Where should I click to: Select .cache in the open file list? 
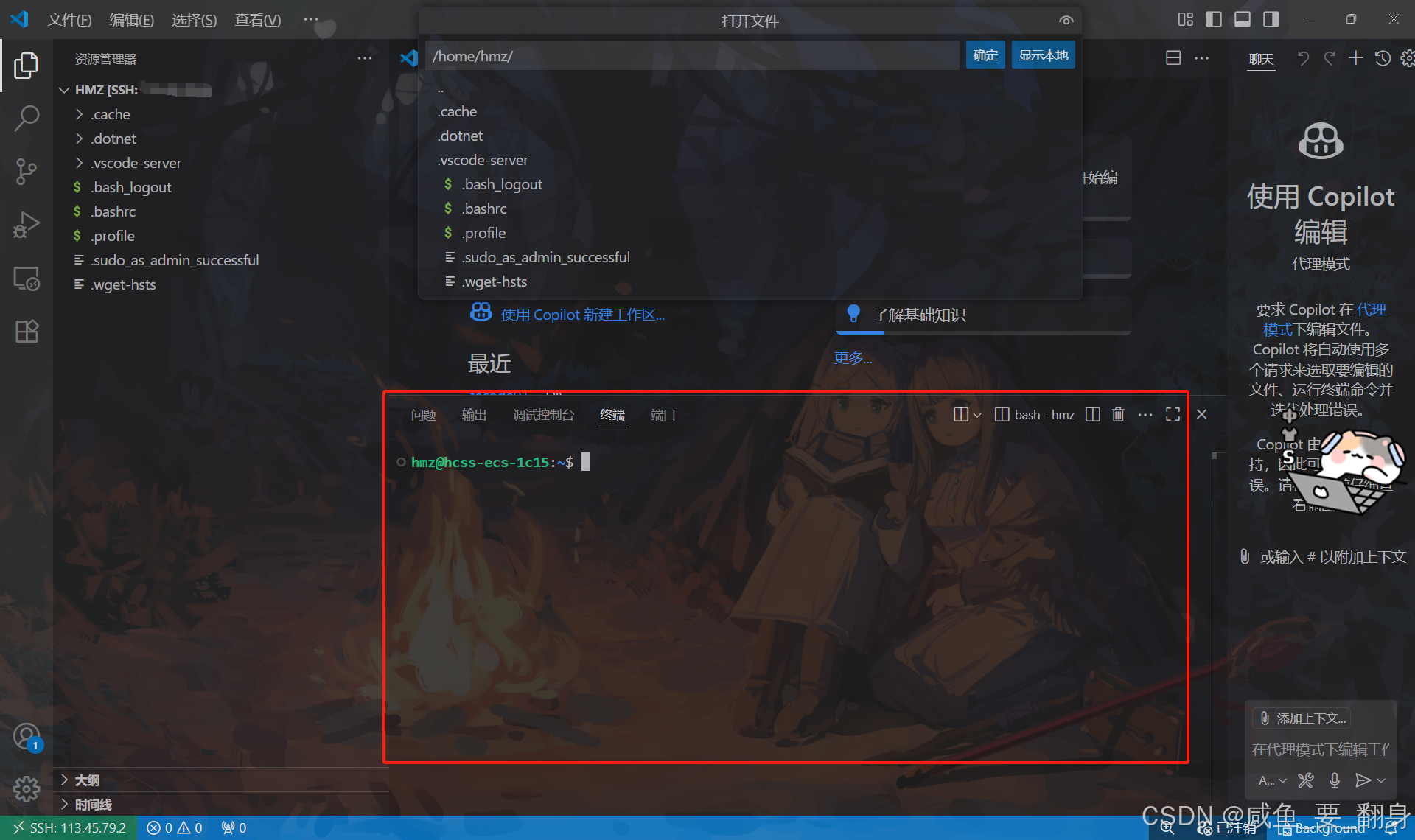(750, 111)
